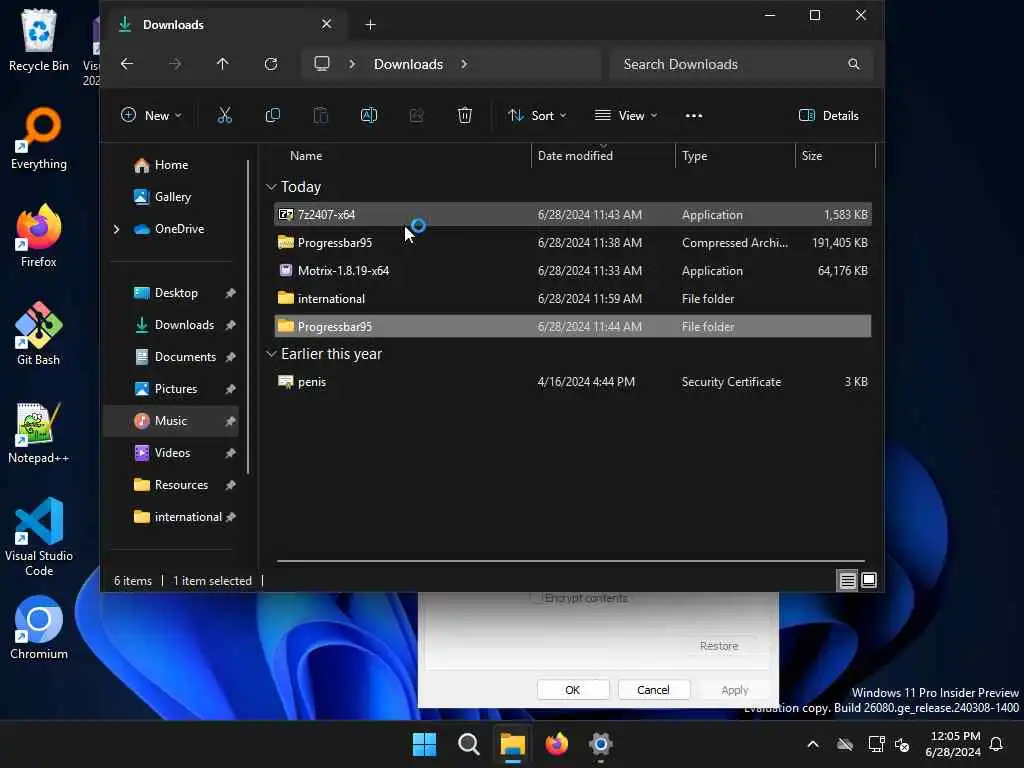Select Visual Studio Code desktop shortcut
This screenshot has width=1024, height=768.
[x=39, y=537]
